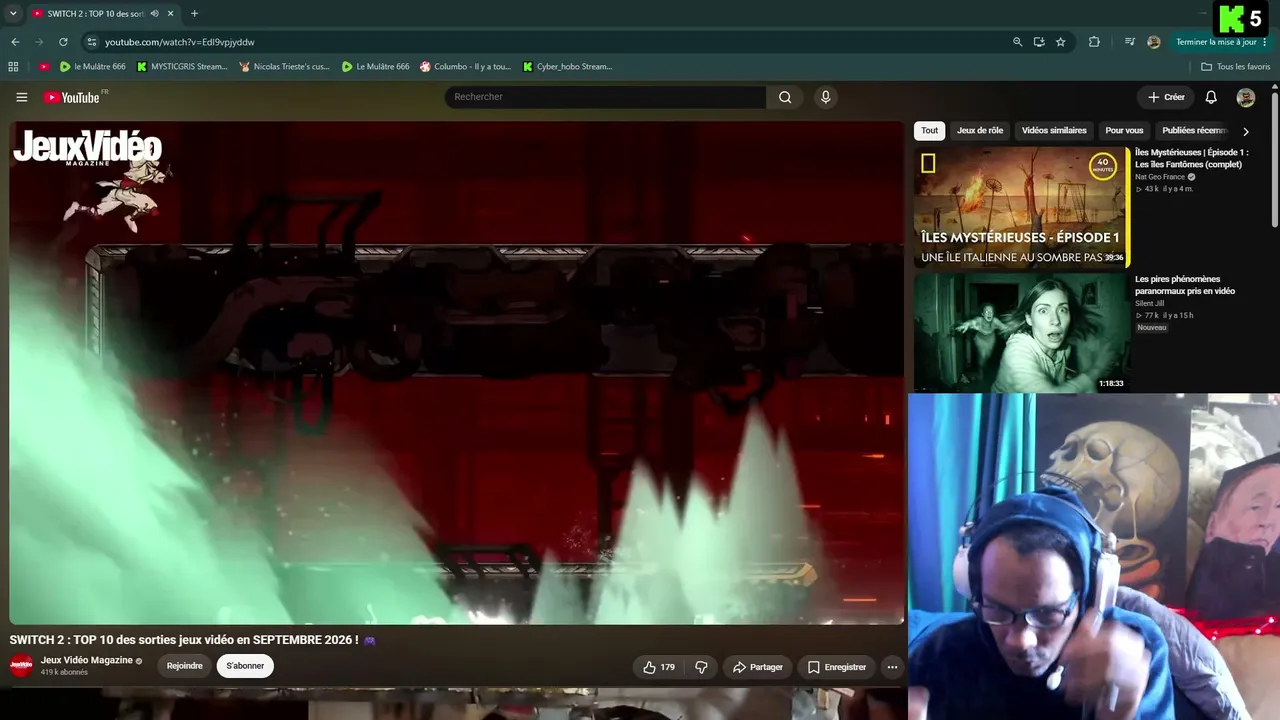Open the media controls icon
1280x720 pixels.
click(x=1130, y=42)
